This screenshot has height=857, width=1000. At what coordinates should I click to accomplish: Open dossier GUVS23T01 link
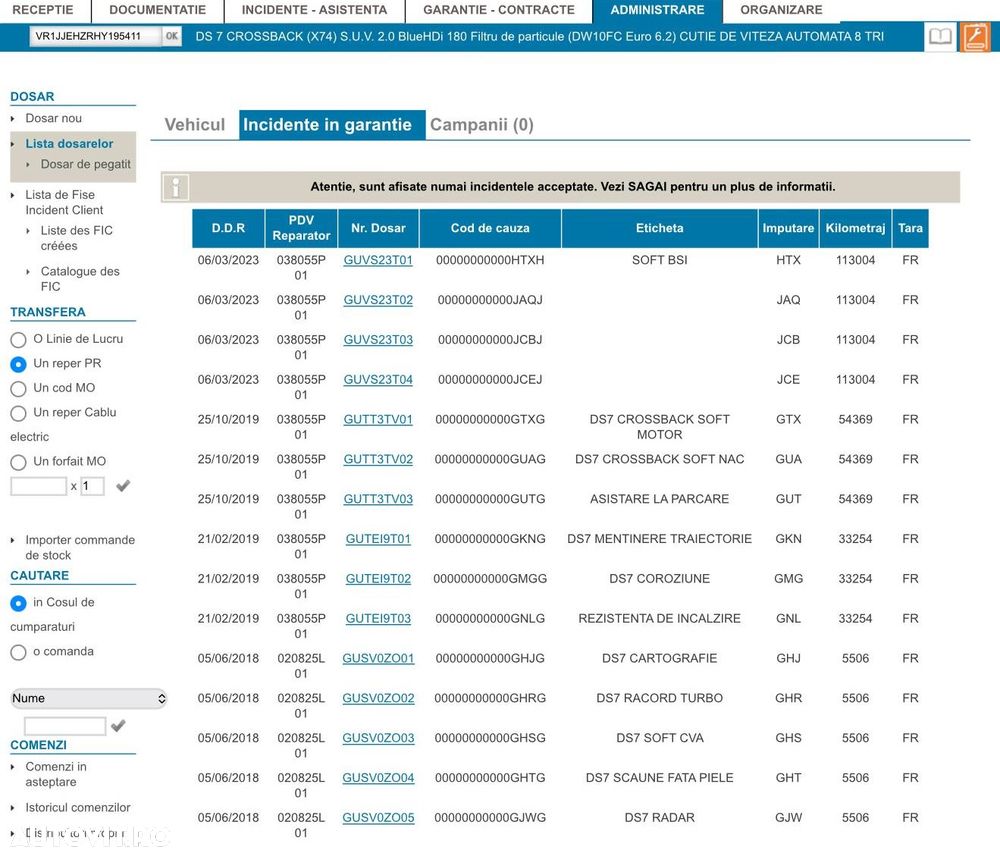(x=378, y=260)
